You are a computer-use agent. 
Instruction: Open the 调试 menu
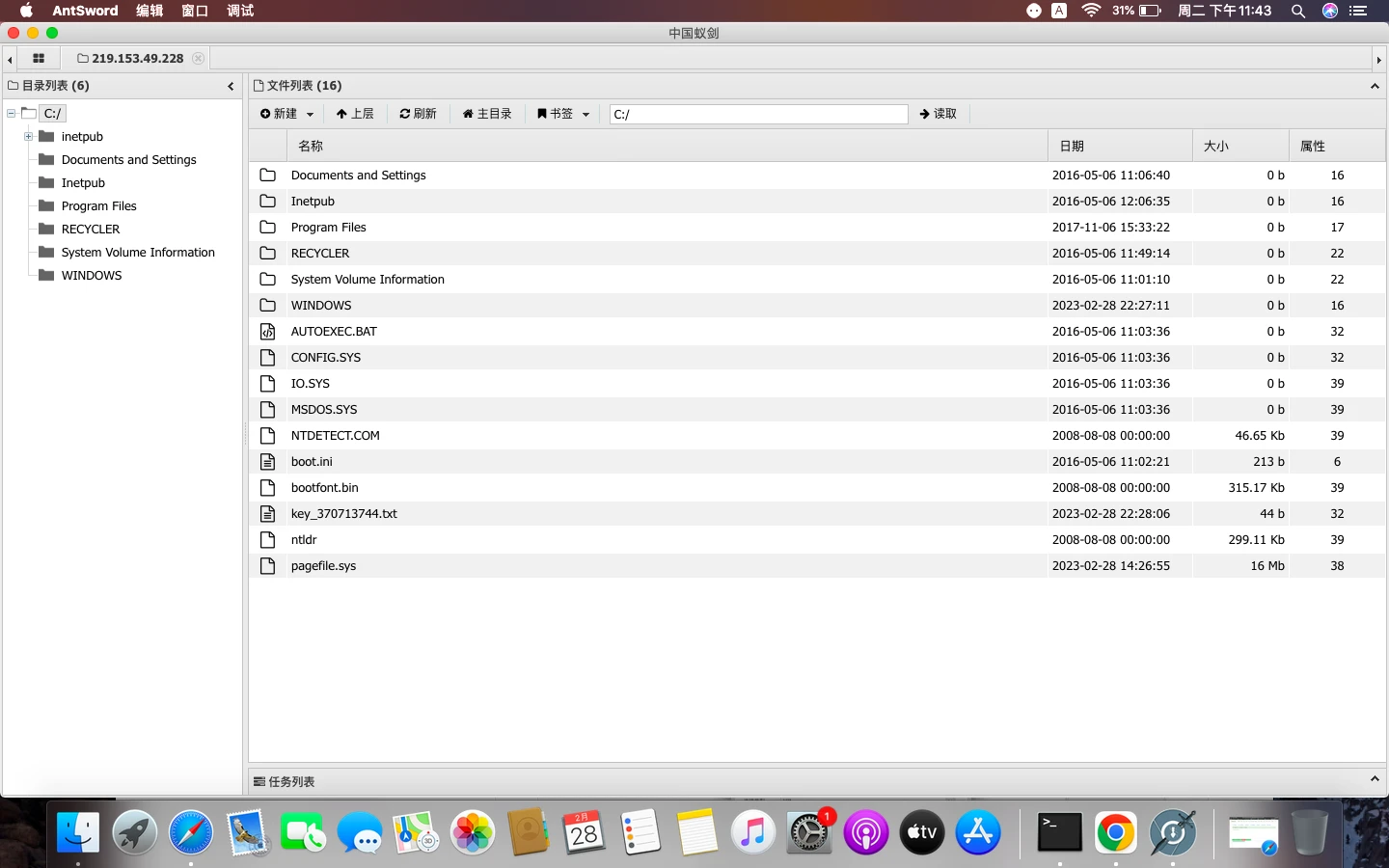240,11
